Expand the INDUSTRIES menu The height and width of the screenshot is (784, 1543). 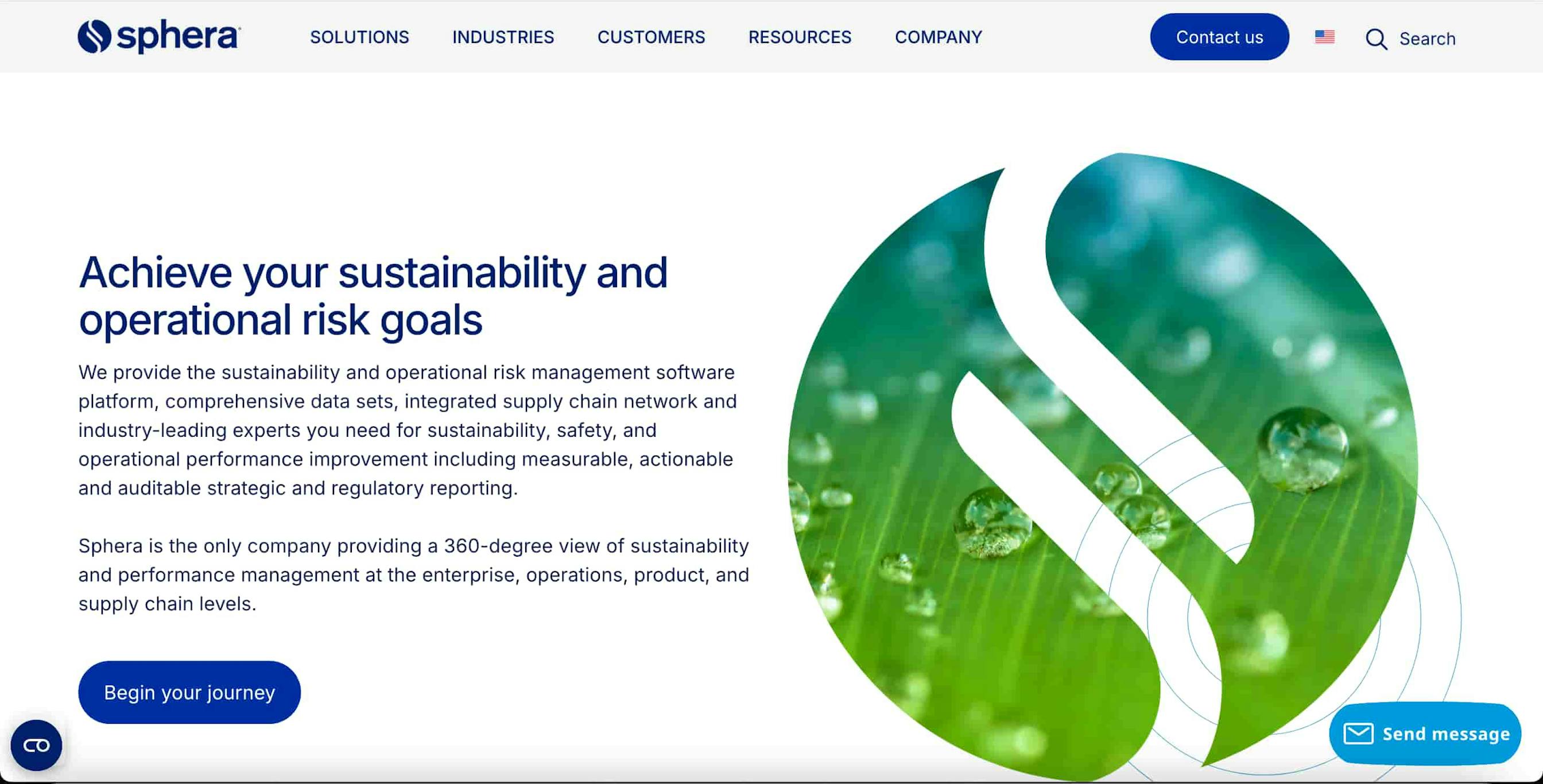[x=503, y=37]
